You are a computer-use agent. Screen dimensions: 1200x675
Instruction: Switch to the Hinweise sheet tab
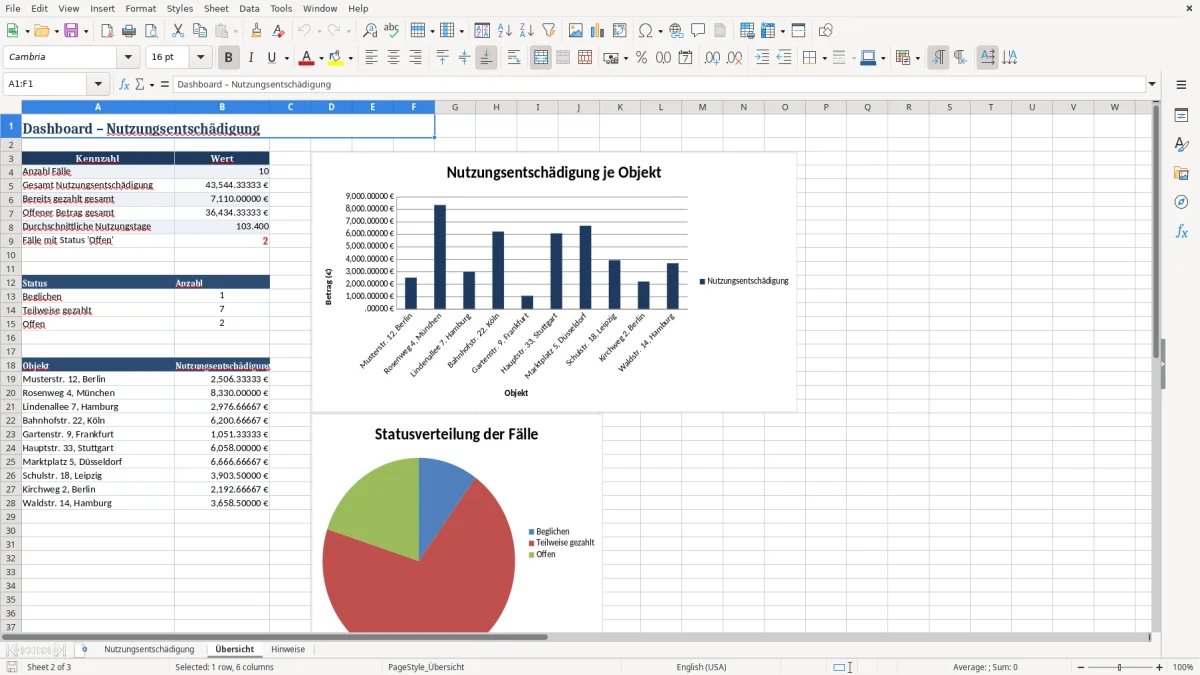(x=288, y=649)
